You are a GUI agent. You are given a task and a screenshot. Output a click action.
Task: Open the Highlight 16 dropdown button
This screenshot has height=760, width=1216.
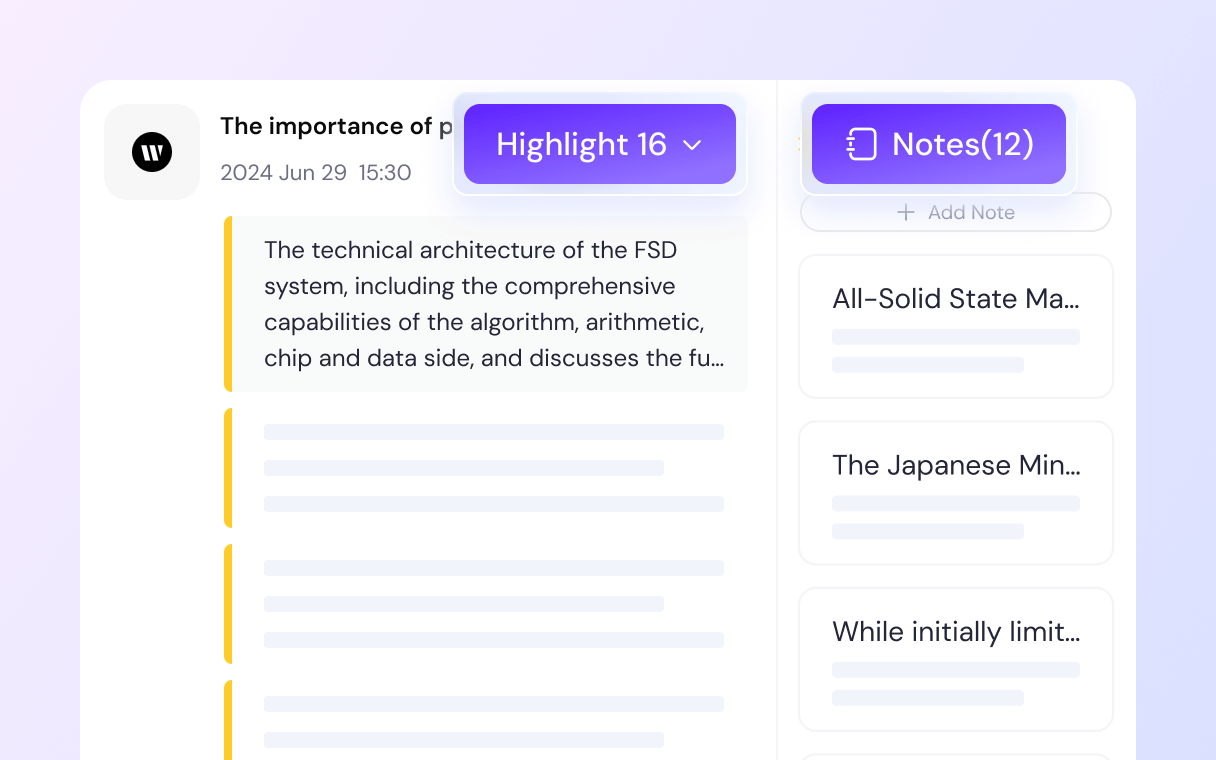600,144
